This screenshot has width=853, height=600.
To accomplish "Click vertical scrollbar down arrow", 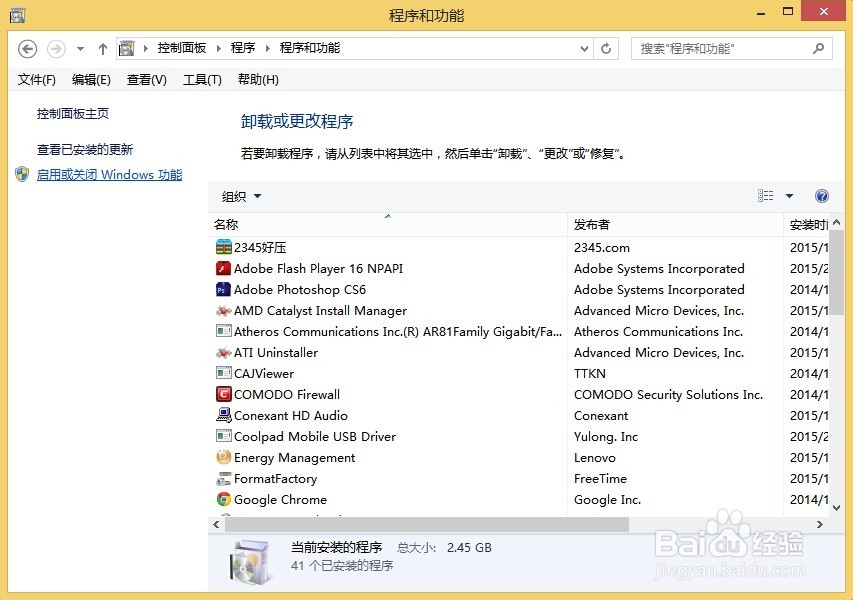I will point(837,508).
